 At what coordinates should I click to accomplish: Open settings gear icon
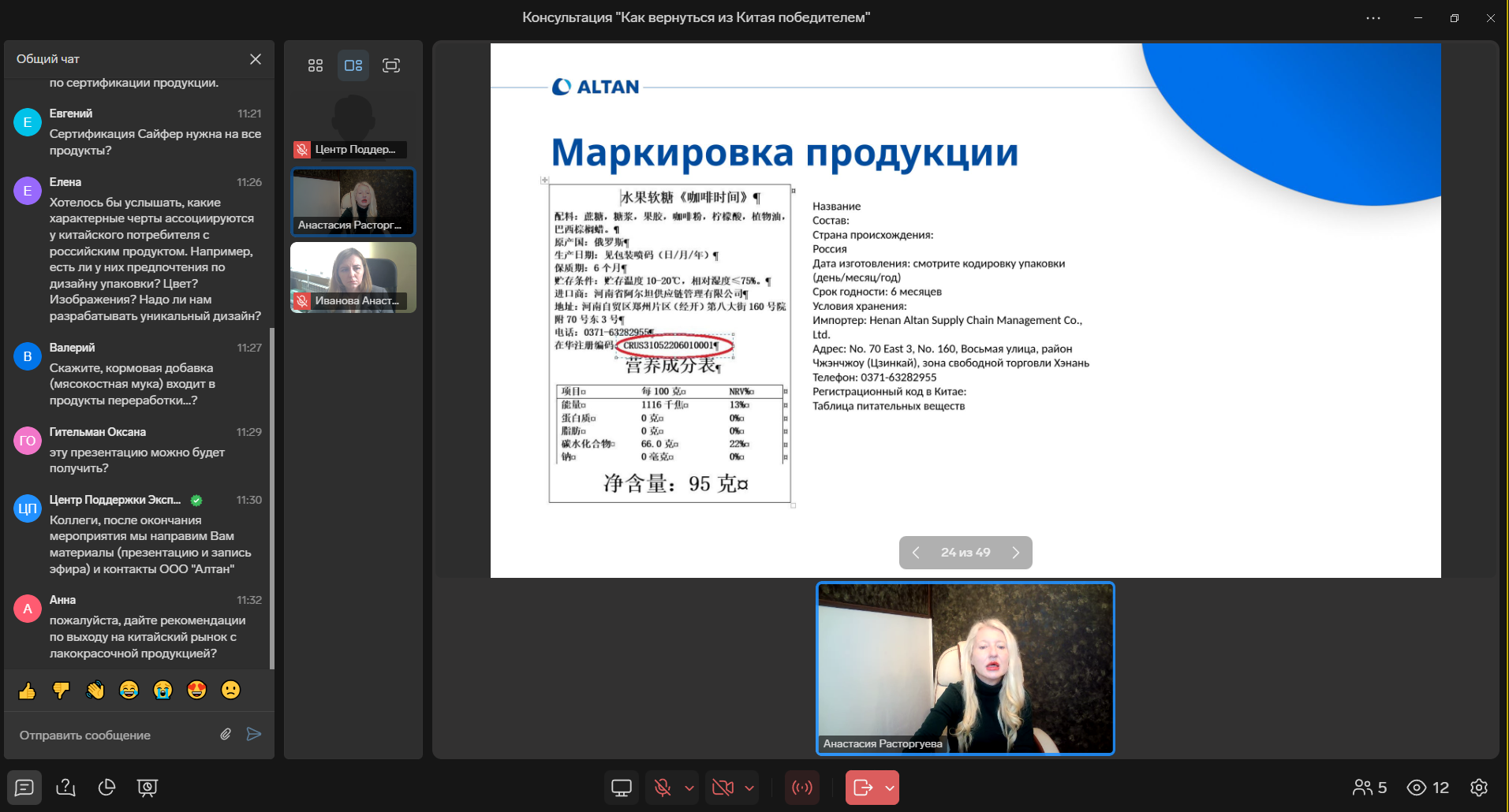[1479, 788]
